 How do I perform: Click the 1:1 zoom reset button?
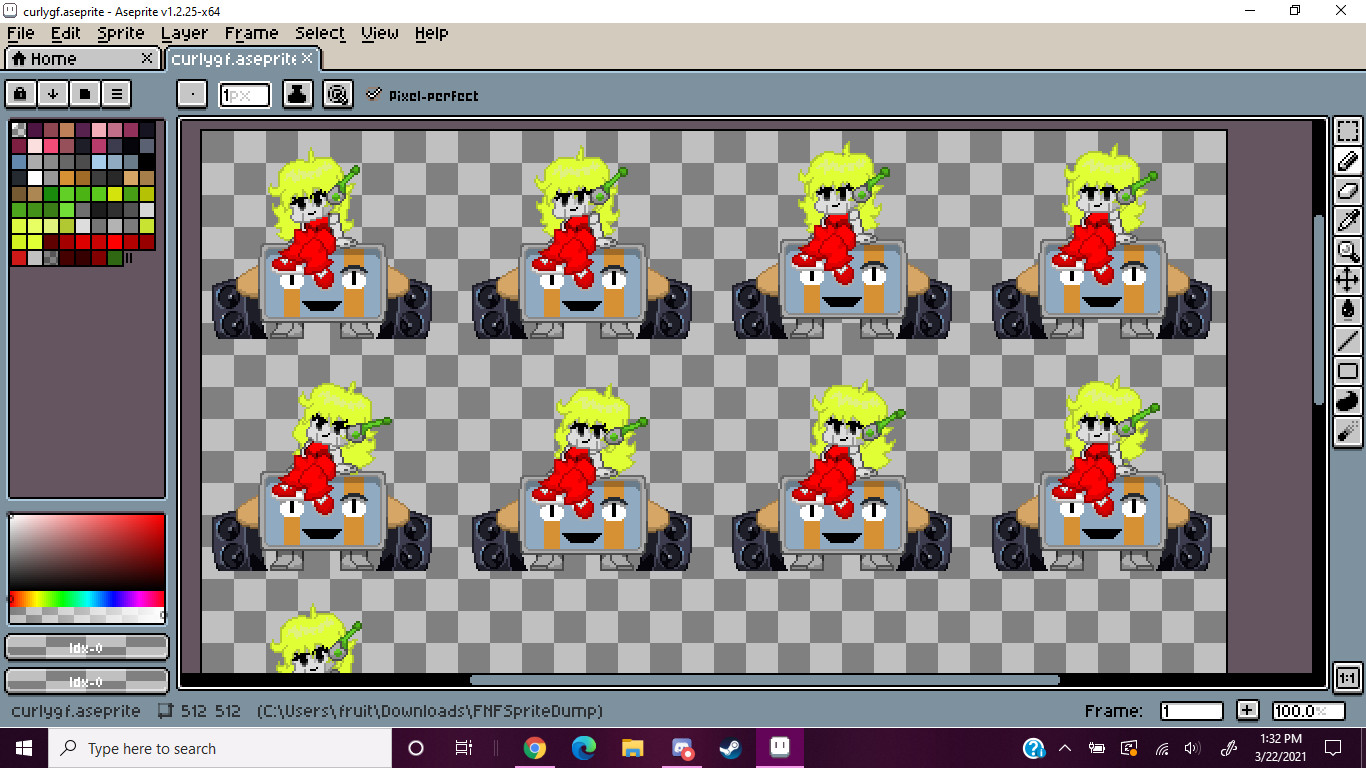point(1348,676)
